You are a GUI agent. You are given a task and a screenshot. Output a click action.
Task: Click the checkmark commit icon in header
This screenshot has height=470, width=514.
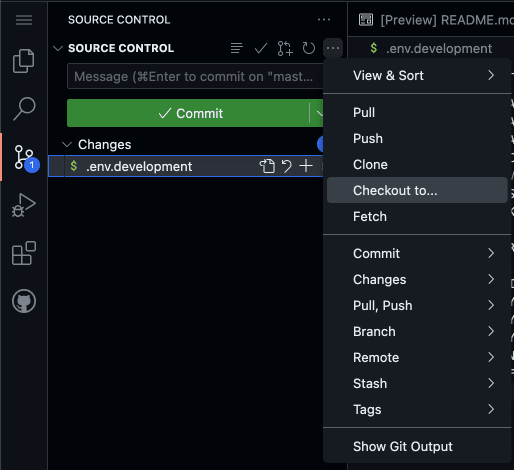coord(261,48)
